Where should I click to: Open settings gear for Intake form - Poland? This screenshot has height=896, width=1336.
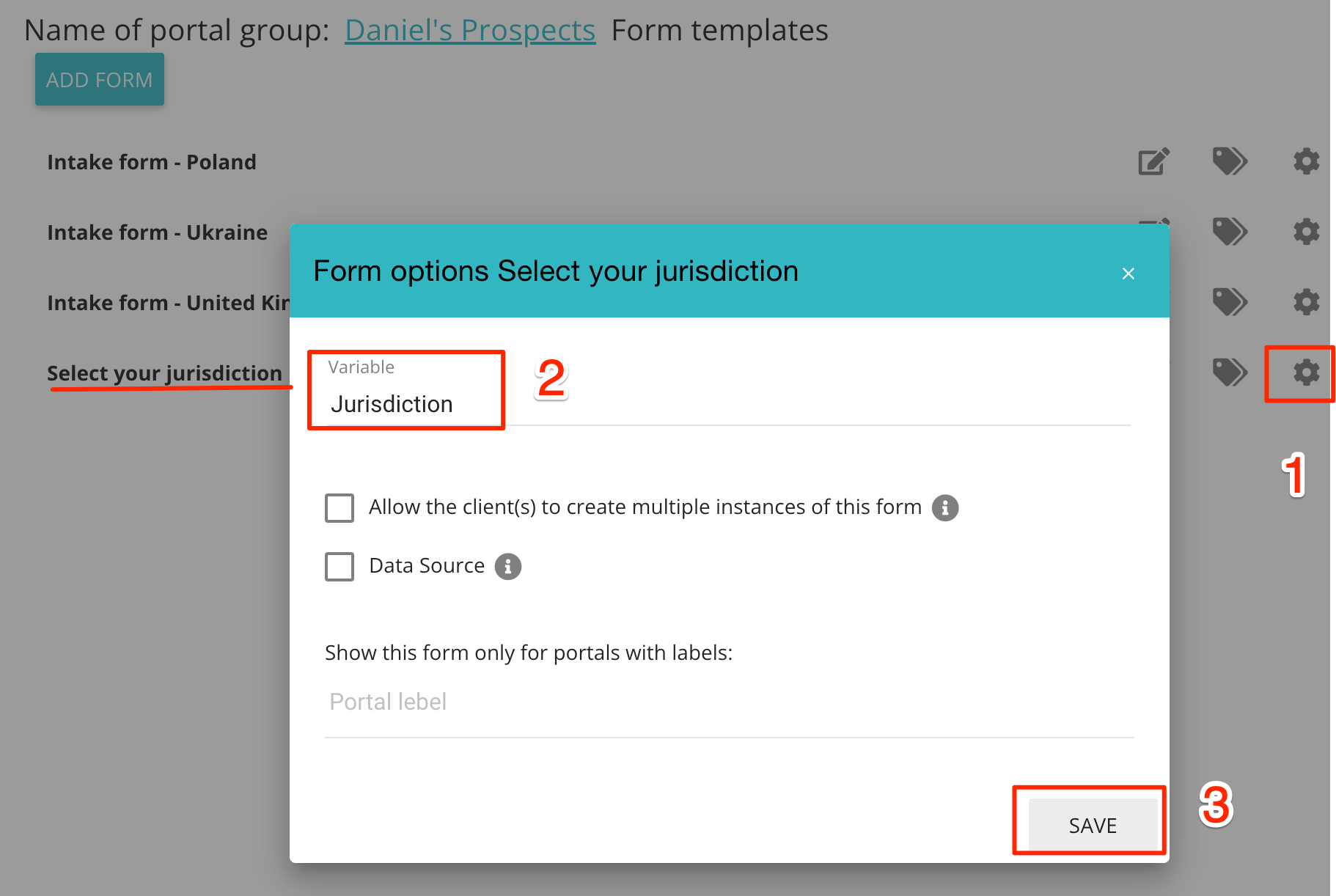[x=1306, y=161]
